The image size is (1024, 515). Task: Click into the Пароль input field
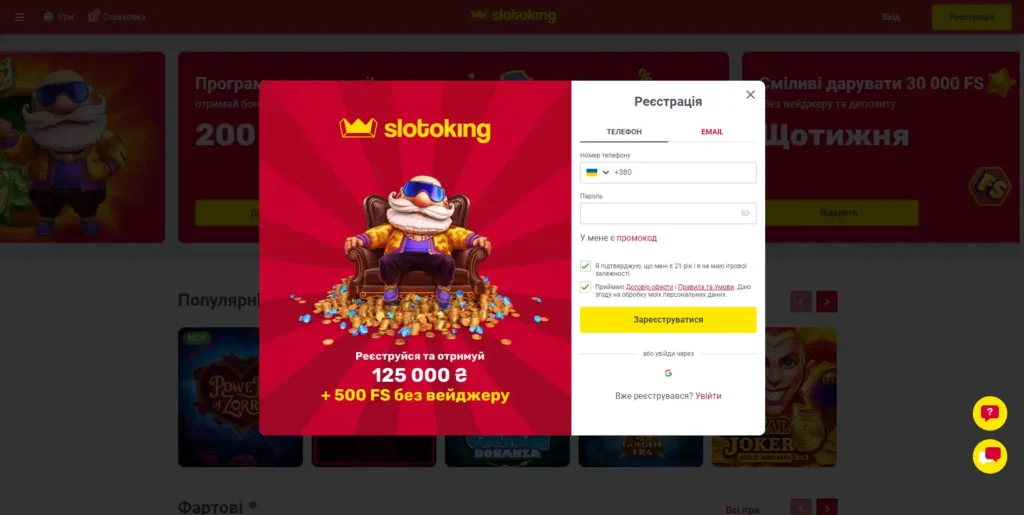668,213
